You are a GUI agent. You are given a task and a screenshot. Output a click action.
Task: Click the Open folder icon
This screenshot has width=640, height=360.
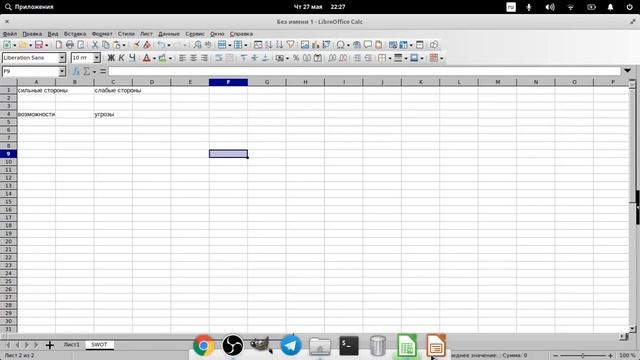coord(23,44)
